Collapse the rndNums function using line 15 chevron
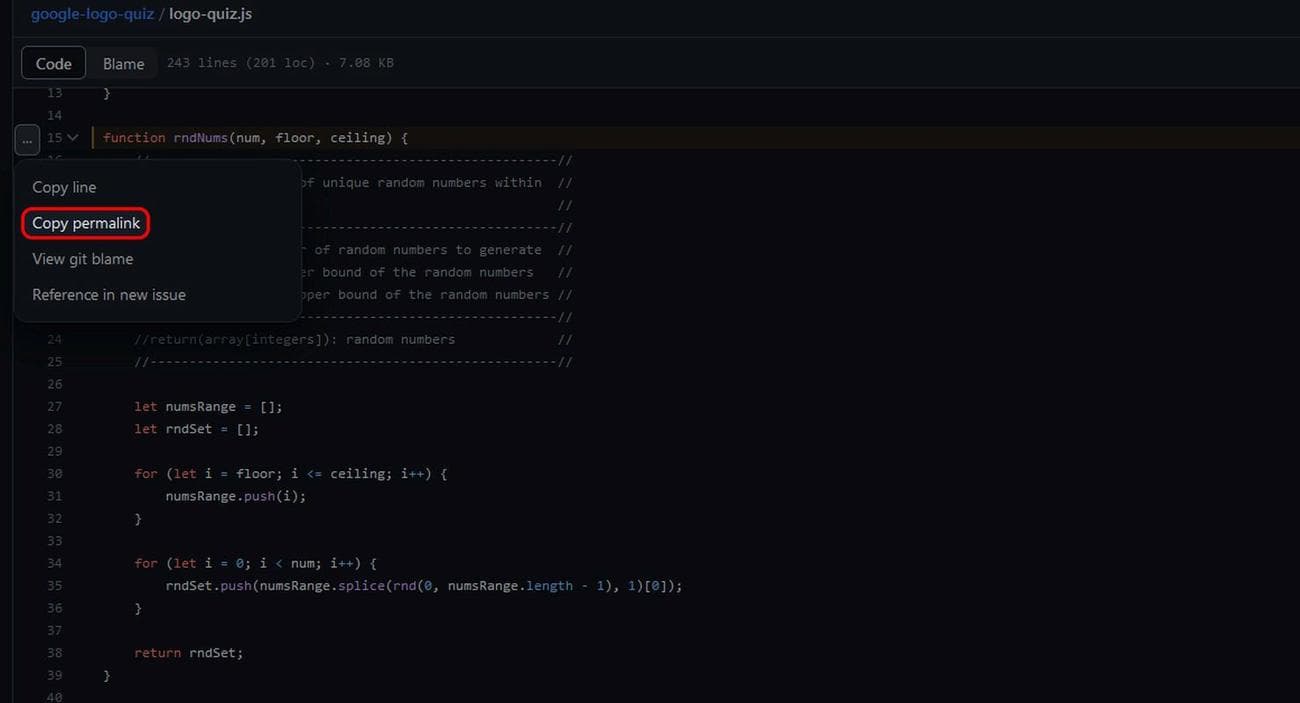This screenshot has height=703, width=1300. click(x=72, y=137)
